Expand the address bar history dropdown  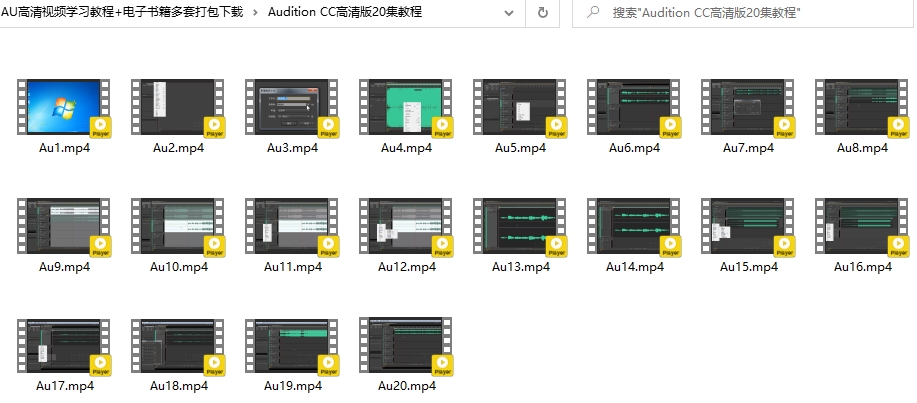click(x=508, y=13)
